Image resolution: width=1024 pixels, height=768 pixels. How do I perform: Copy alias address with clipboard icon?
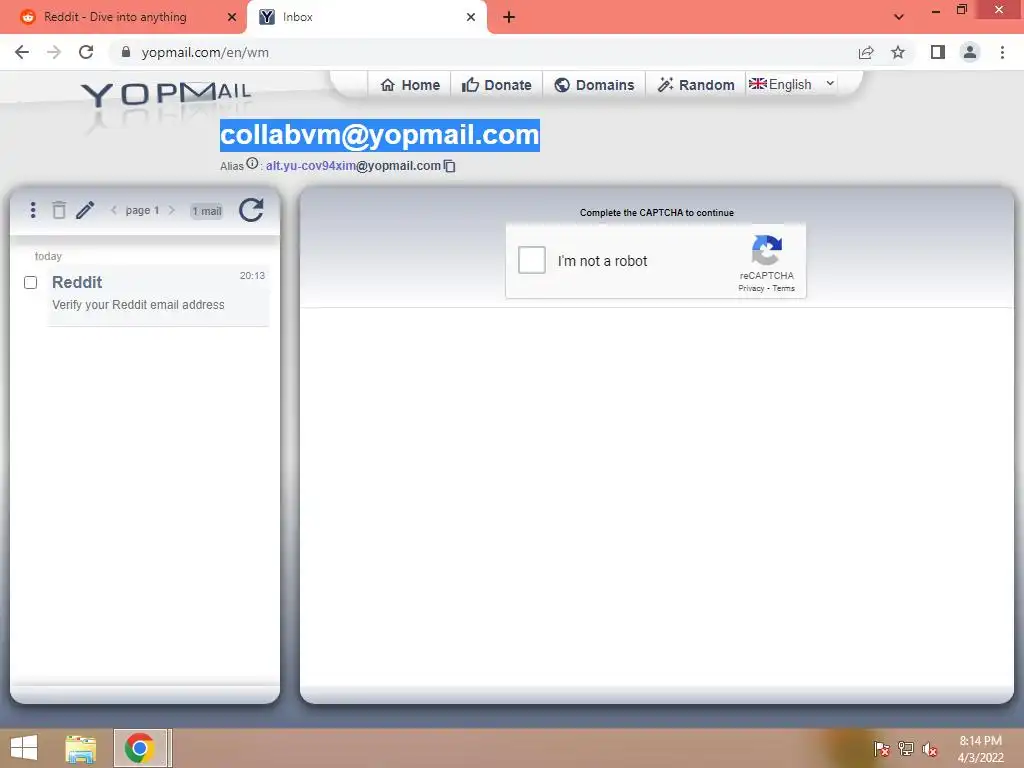pyautogui.click(x=449, y=166)
